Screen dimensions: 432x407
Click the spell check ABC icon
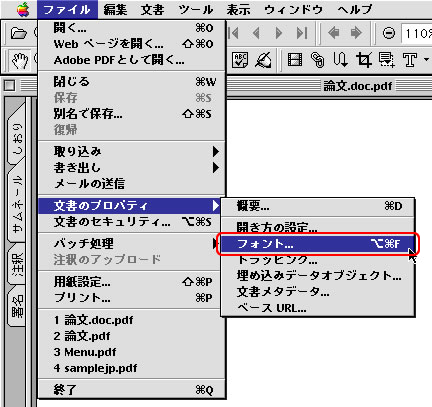(240, 60)
